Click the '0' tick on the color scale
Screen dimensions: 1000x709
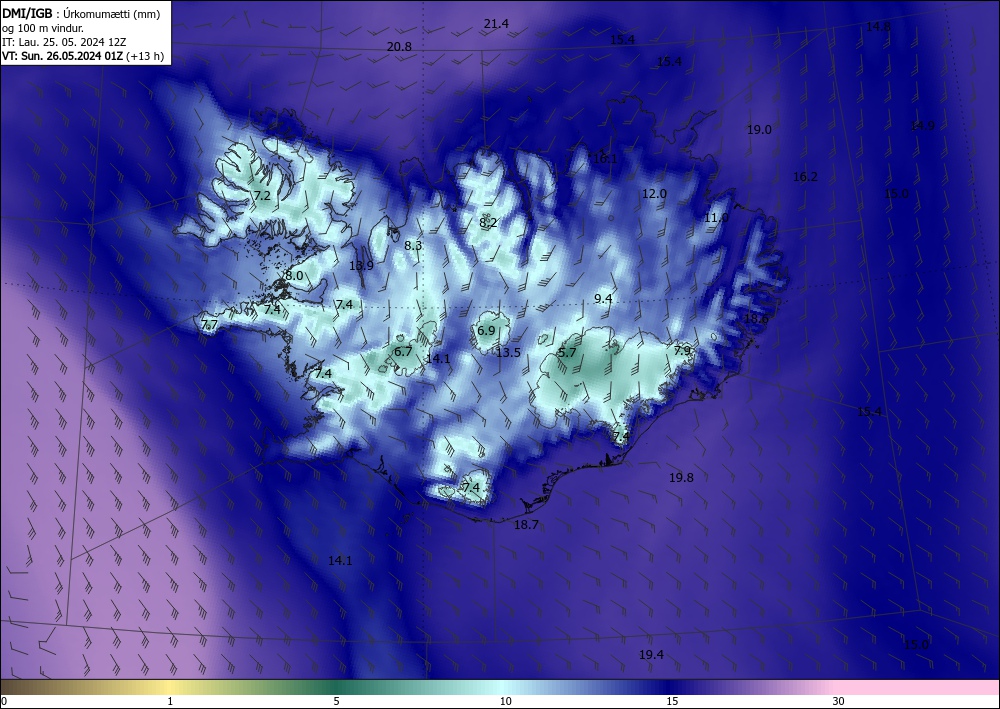(4, 701)
